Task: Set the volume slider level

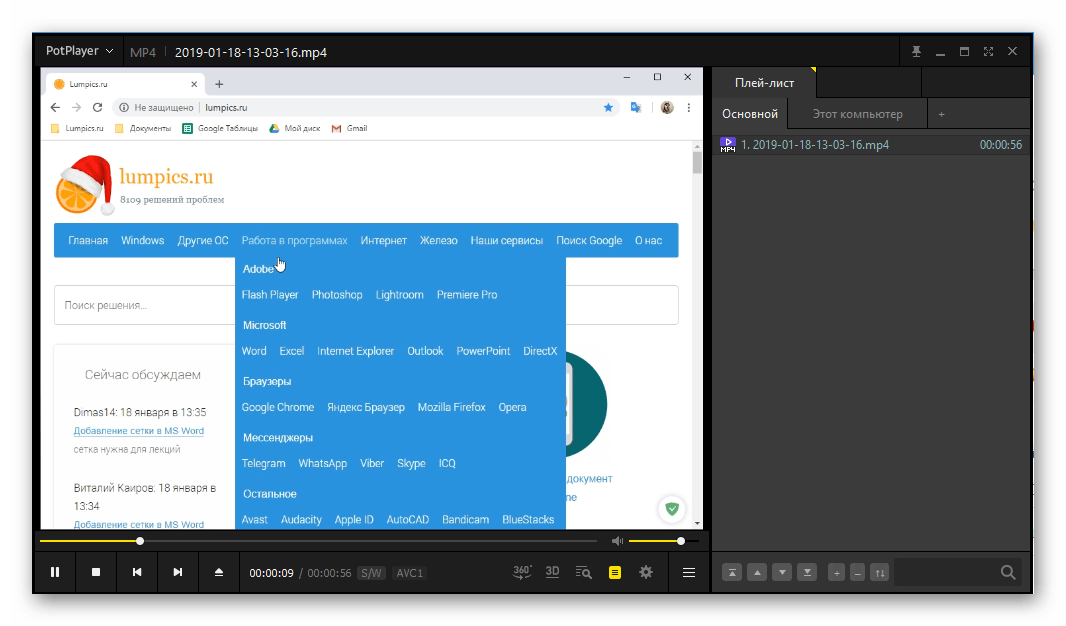Action: pyautogui.click(x=664, y=541)
